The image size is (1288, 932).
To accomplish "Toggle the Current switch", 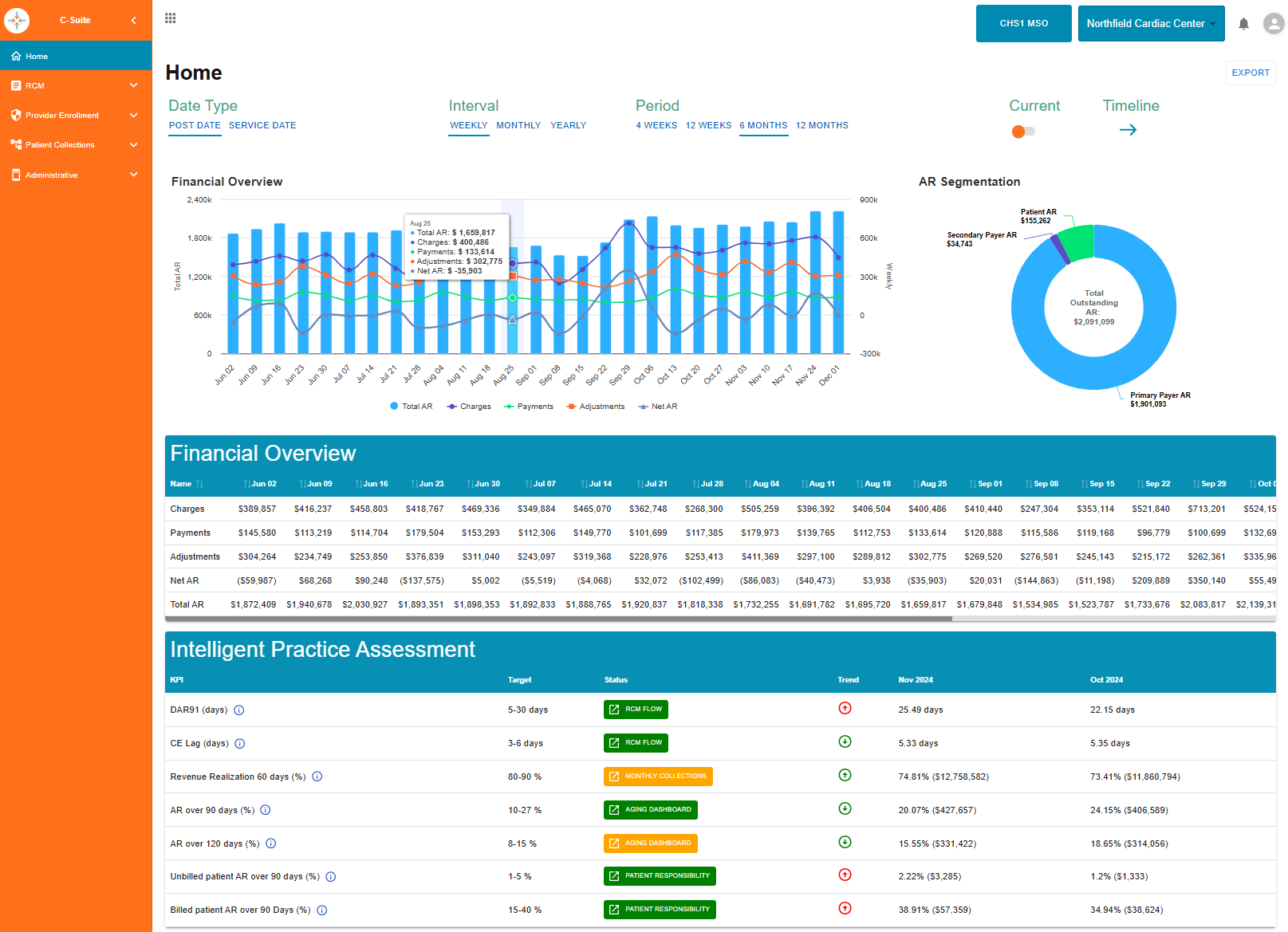I will [1022, 132].
